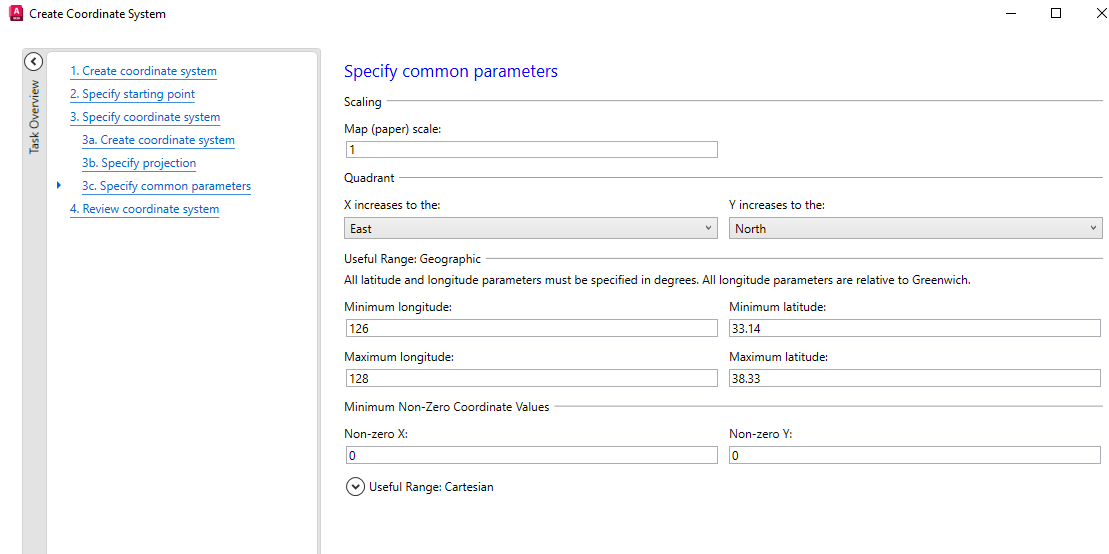Open step 4 Review coordinate system
The image size is (1109, 554).
[144, 209]
